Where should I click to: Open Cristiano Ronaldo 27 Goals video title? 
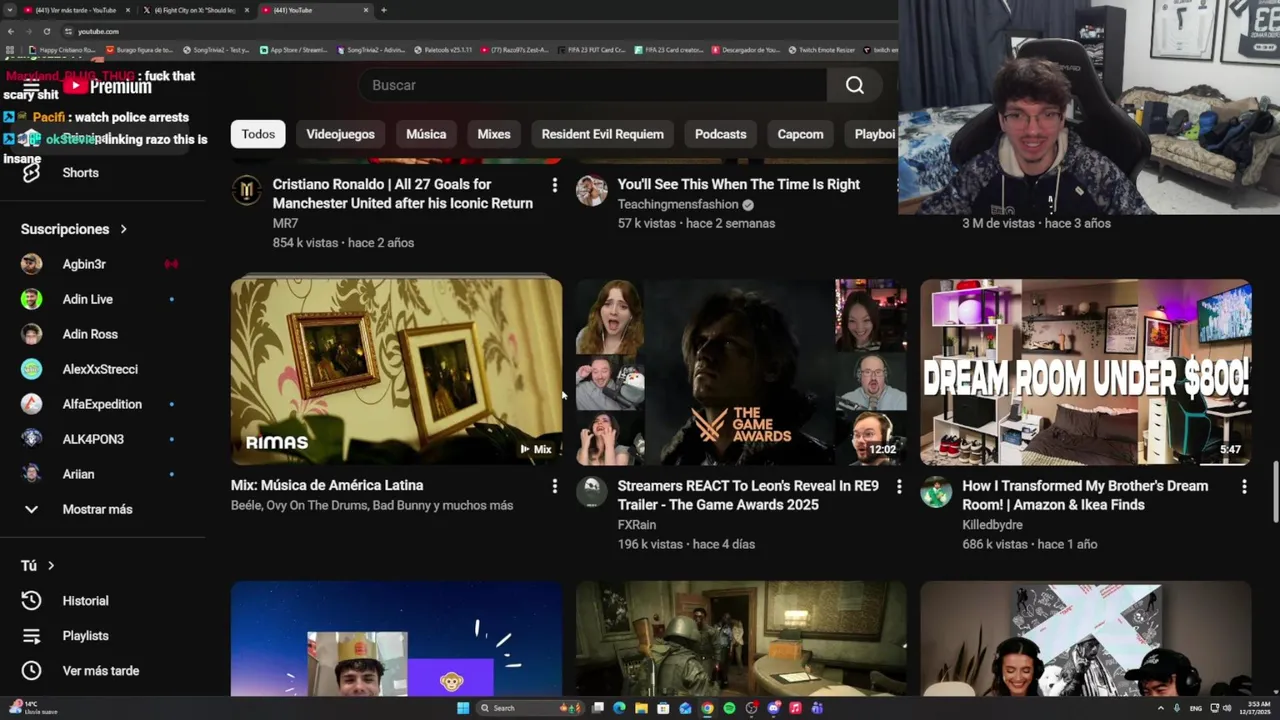coord(403,194)
